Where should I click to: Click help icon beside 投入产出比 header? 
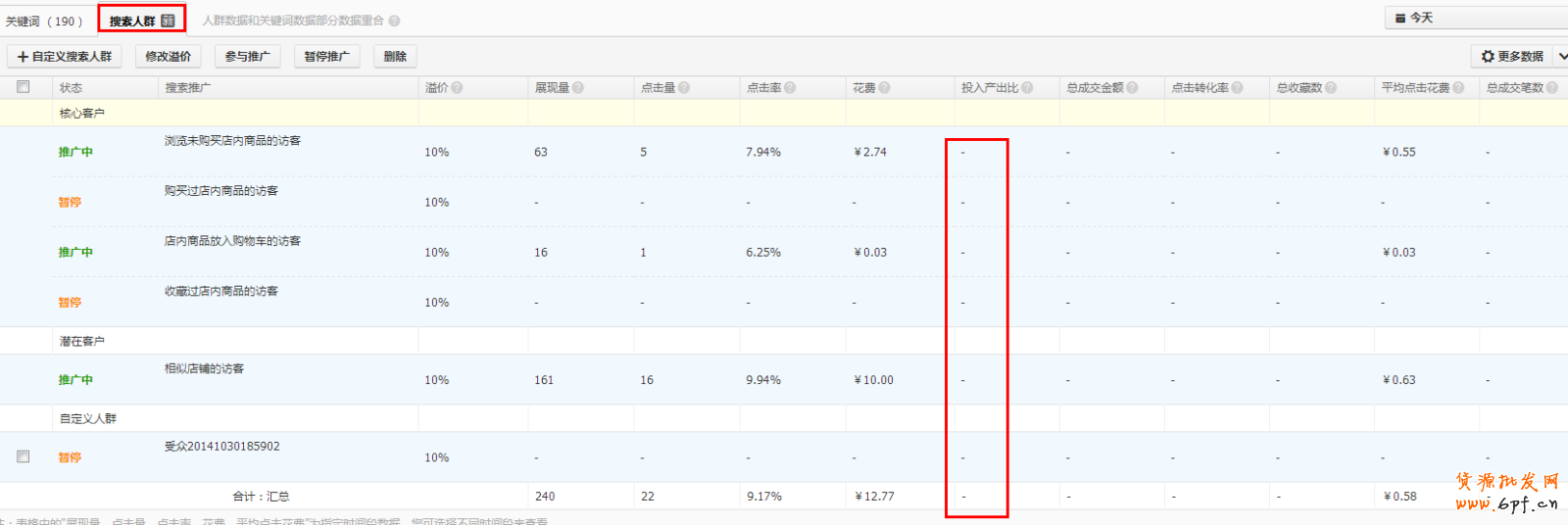[x=1027, y=88]
